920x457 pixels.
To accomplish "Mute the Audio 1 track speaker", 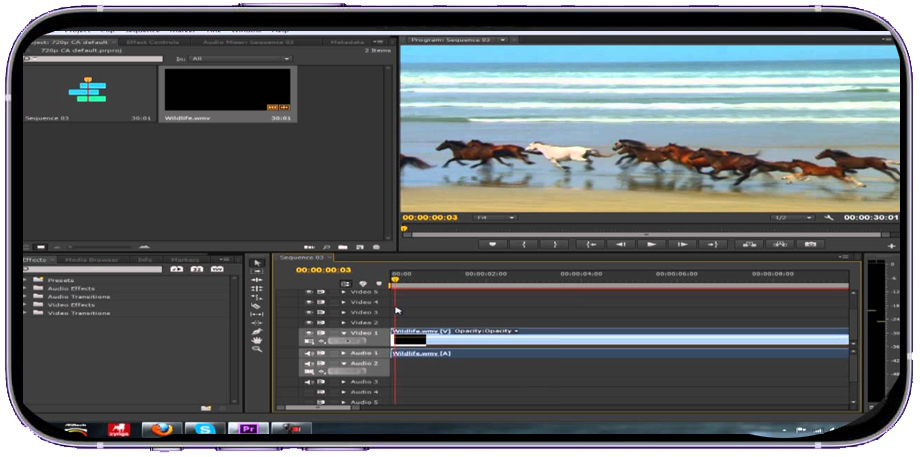I will (x=309, y=353).
